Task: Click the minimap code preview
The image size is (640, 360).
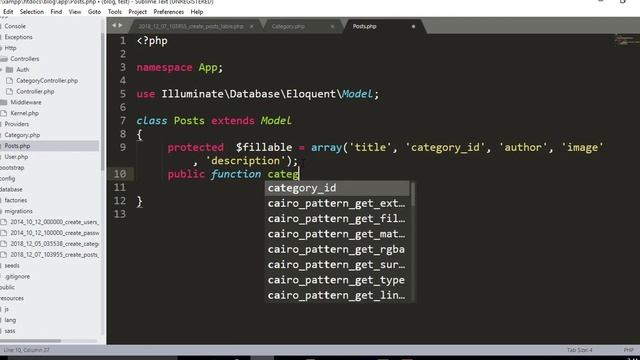Action: 627,40
